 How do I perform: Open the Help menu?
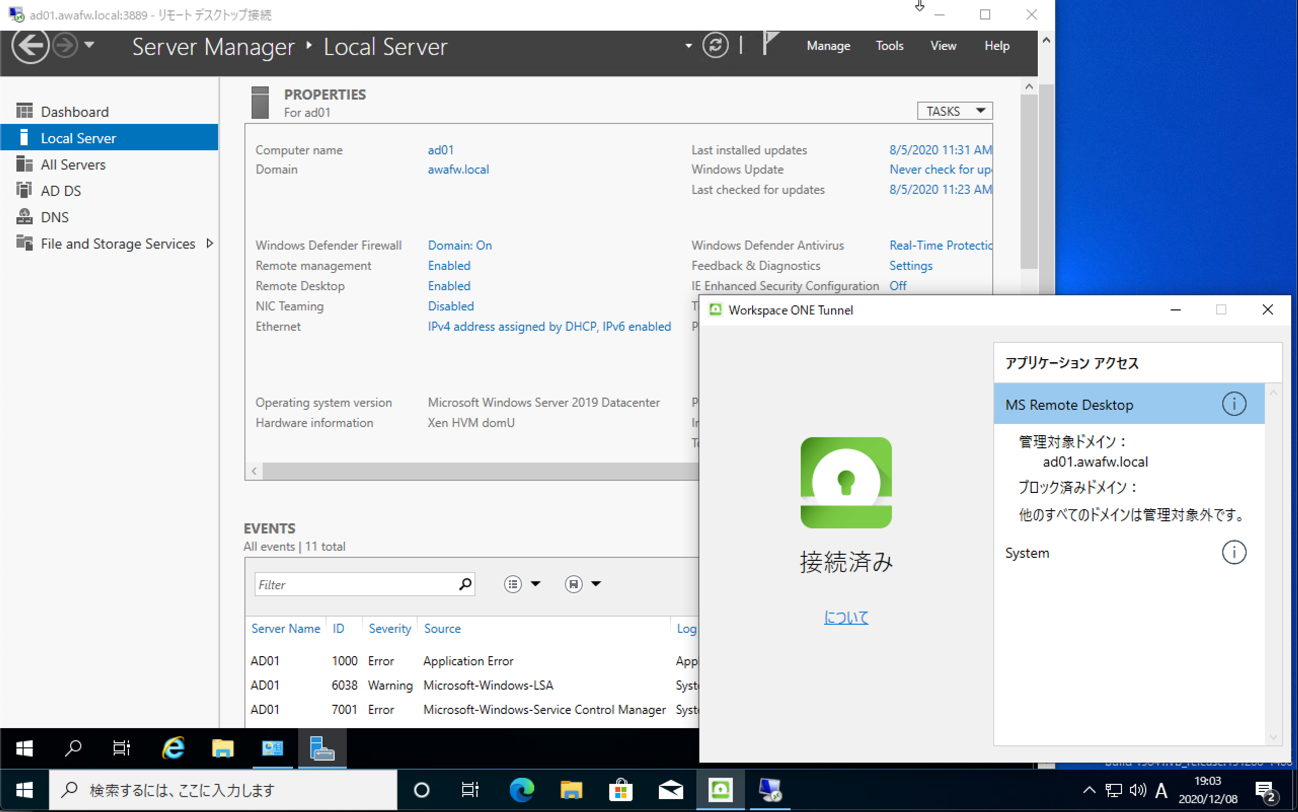(997, 46)
